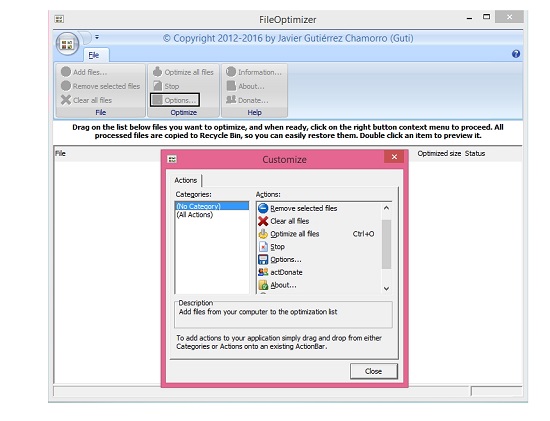This screenshot has height=421, width=550.
Task: Click the Status column header
Action: (x=475, y=153)
